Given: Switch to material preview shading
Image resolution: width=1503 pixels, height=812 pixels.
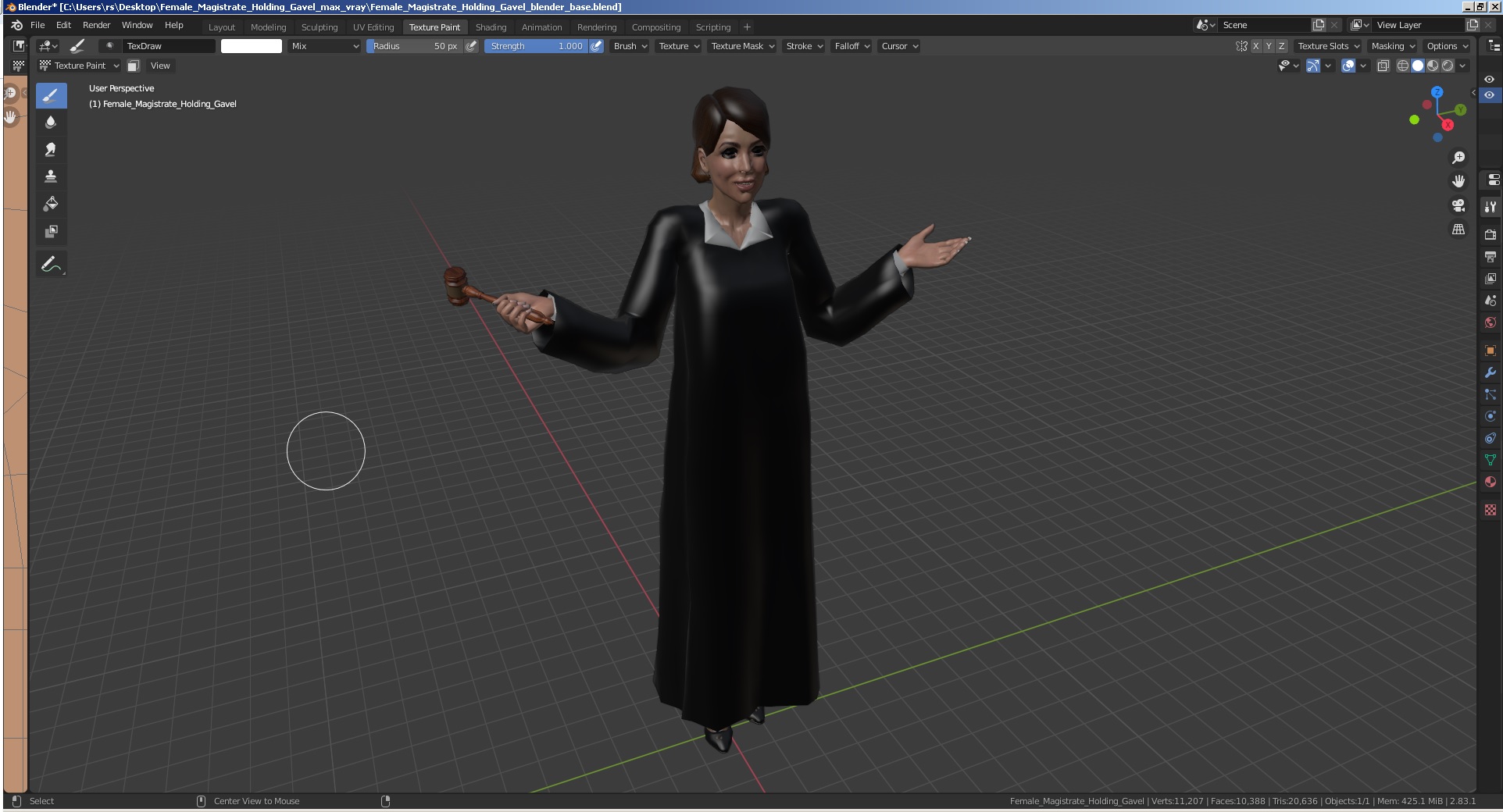Looking at the screenshot, I should click(x=1433, y=66).
